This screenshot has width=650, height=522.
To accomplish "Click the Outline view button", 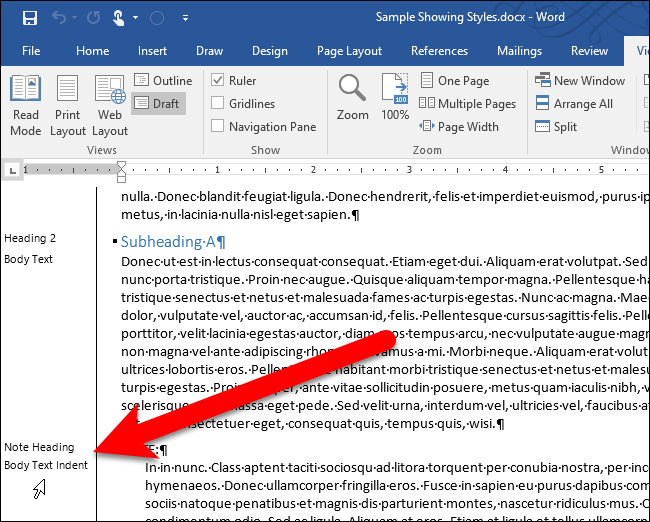I will click(x=163, y=81).
